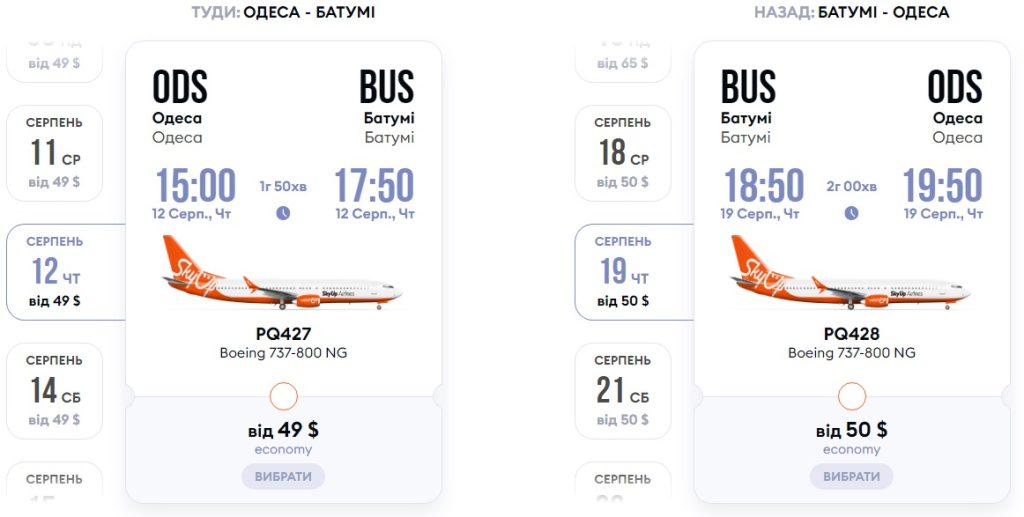Viewport: 1024px width, 517px height.
Task: Choose the 14 СБ outbound date tile
Action: (x=55, y=390)
